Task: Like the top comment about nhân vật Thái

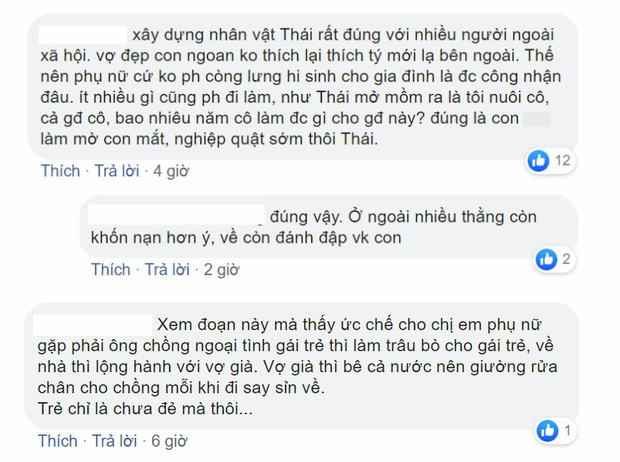Action: [x=60, y=171]
